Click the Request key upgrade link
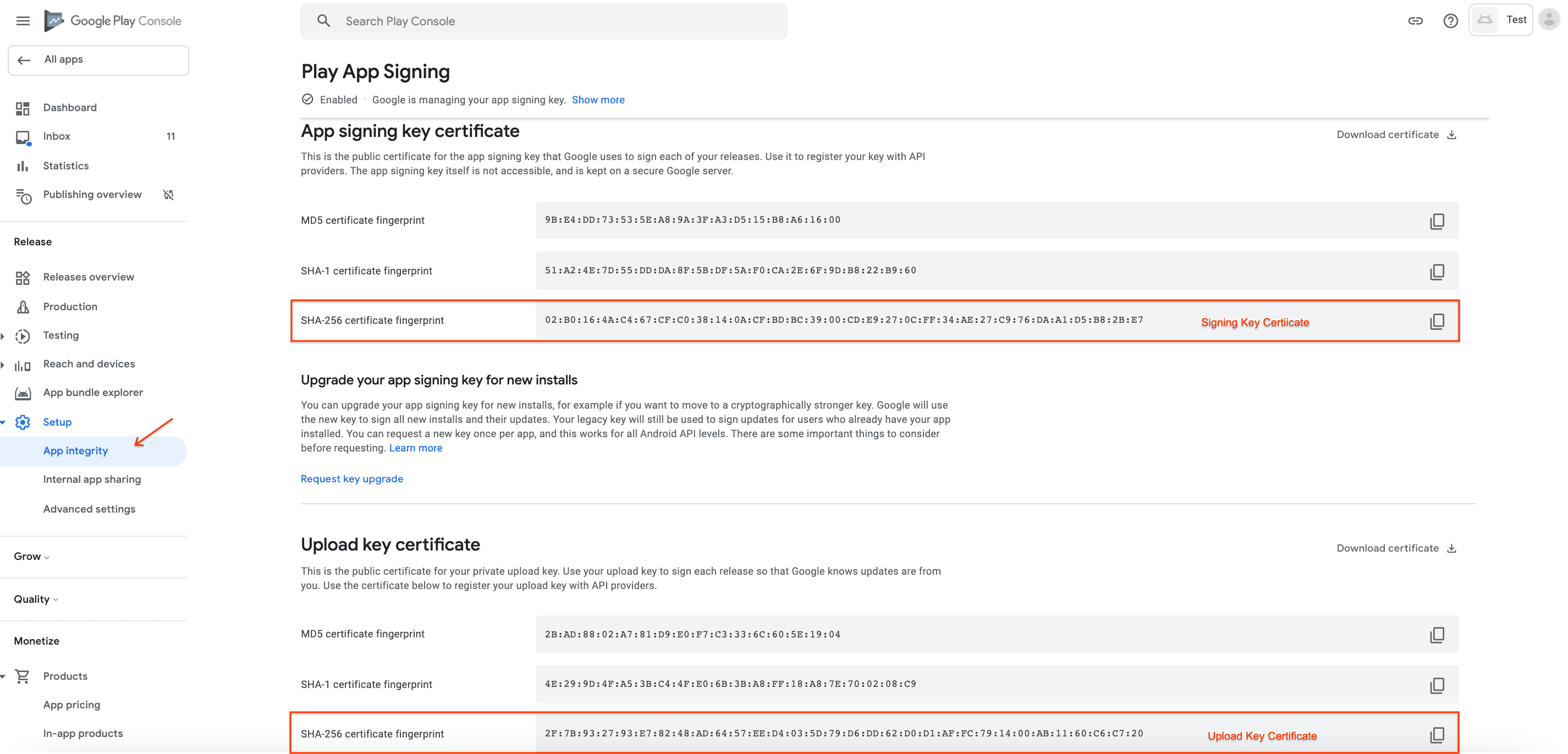1568x754 pixels. 352,479
